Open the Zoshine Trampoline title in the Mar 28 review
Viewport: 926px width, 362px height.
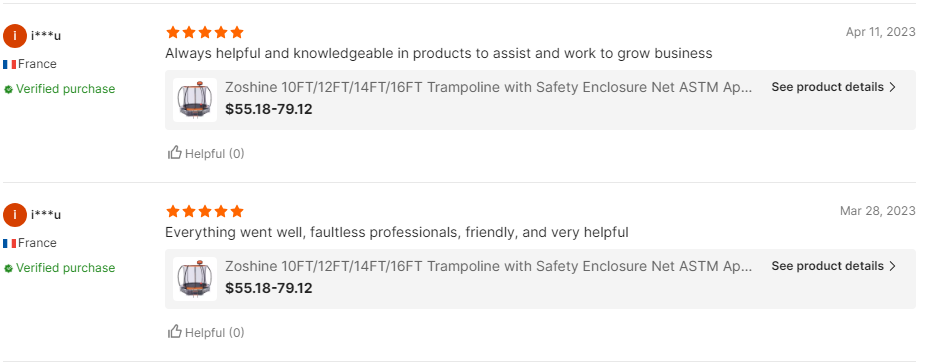(x=489, y=266)
